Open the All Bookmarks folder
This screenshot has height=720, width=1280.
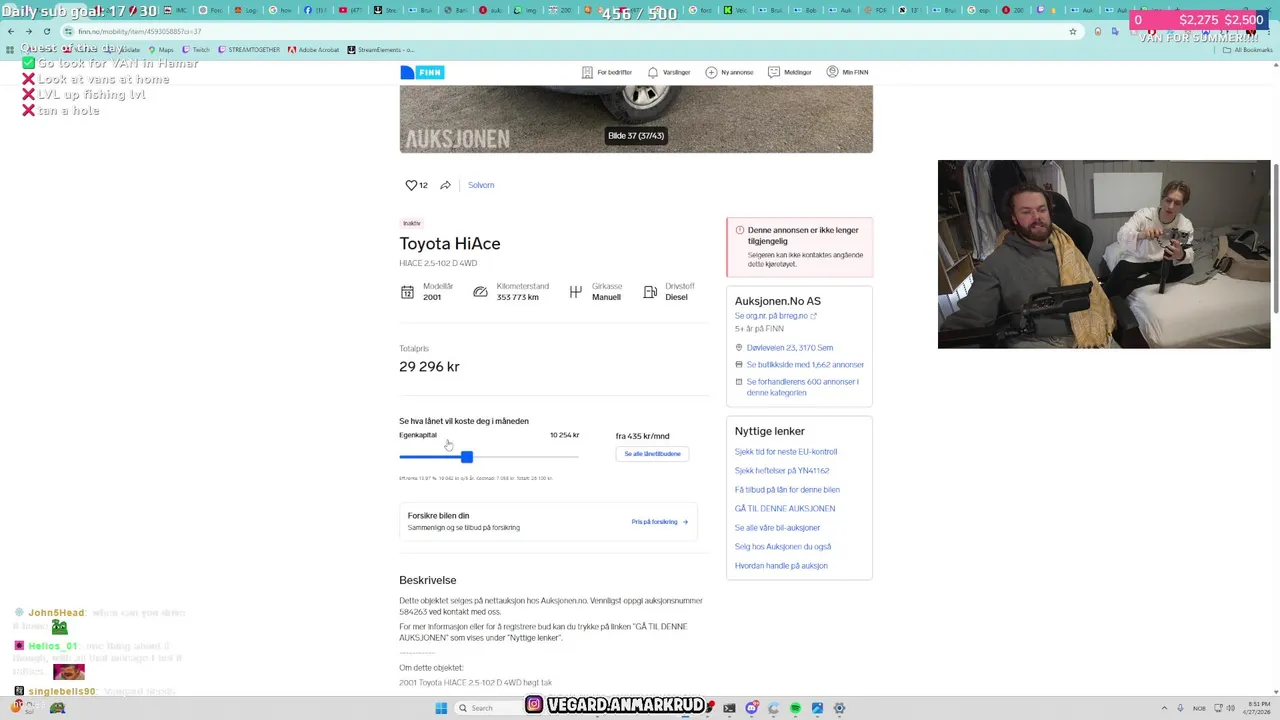(x=1247, y=49)
